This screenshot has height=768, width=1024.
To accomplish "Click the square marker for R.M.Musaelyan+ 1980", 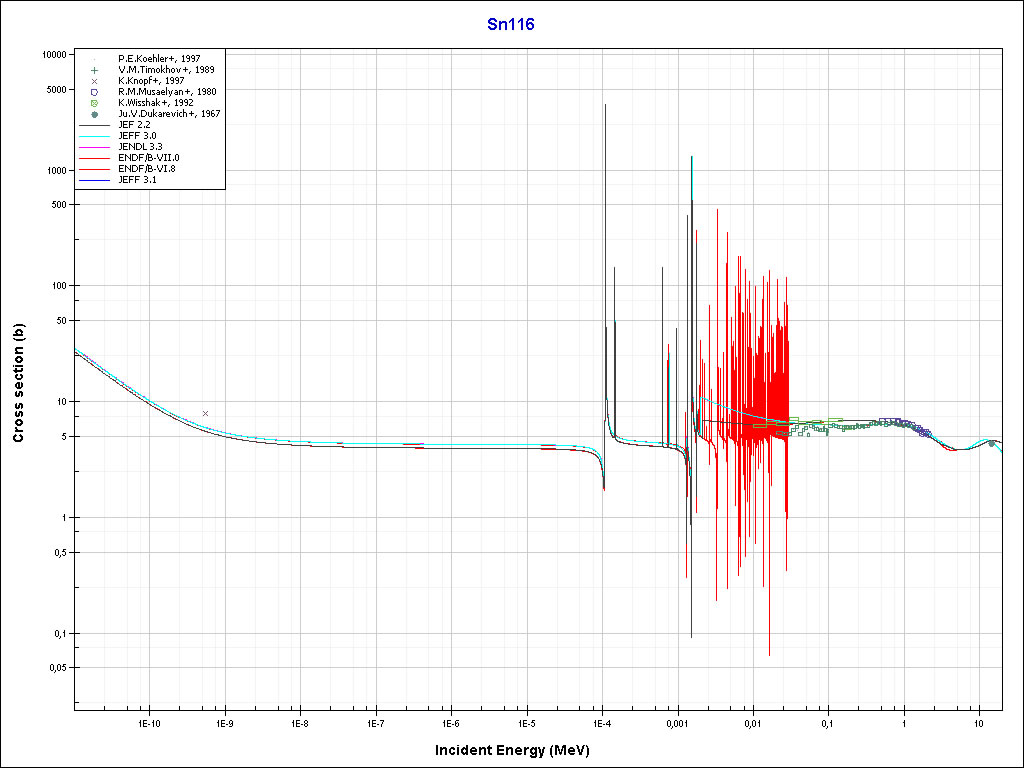I will [x=94, y=92].
